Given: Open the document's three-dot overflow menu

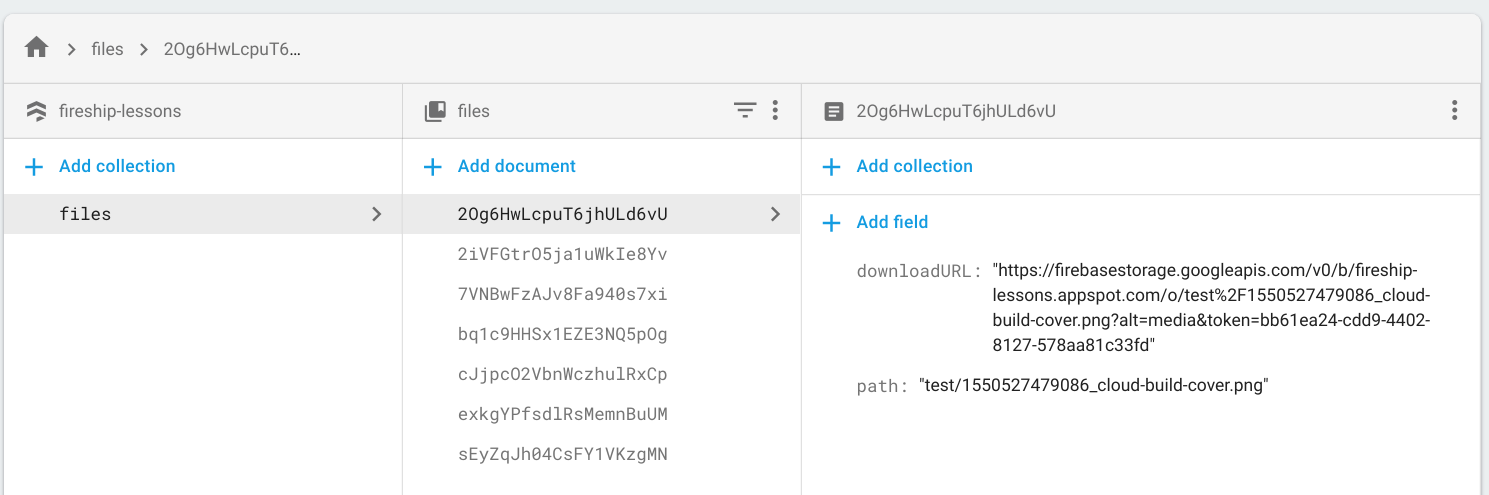Looking at the screenshot, I should [1454, 111].
